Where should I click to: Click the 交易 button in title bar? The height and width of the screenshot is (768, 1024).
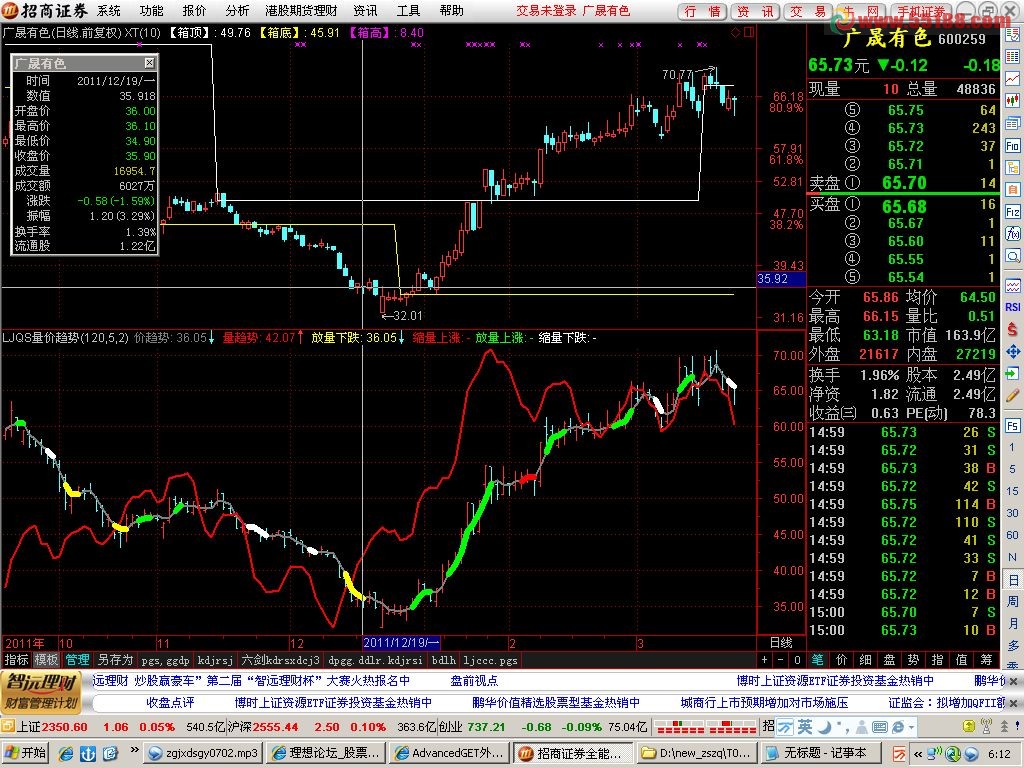pos(808,11)
